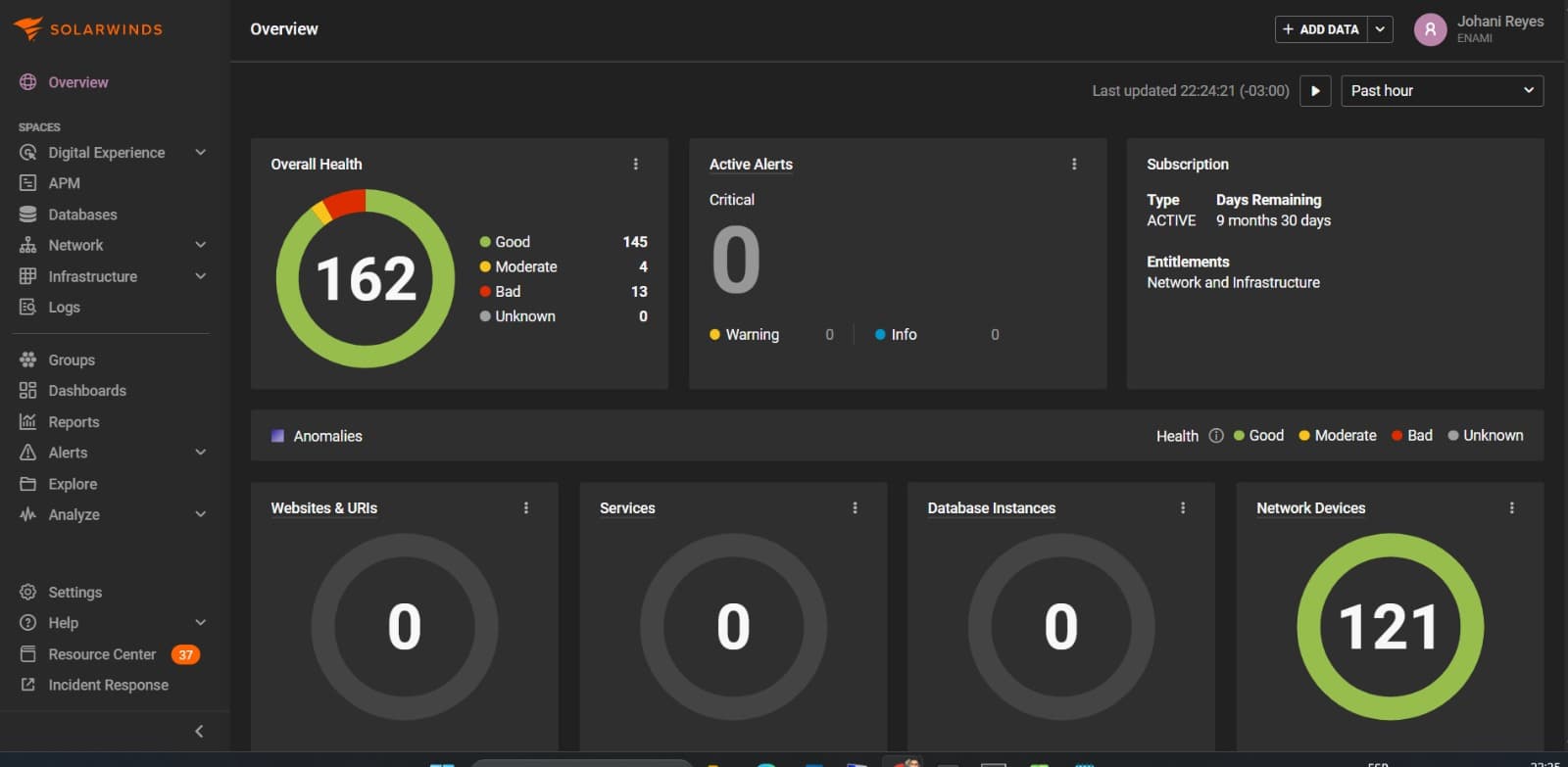The width and height of the screenshot is (1568, 767).
Task: Click the Warning alerts label
Action: (x=753, y=335)
